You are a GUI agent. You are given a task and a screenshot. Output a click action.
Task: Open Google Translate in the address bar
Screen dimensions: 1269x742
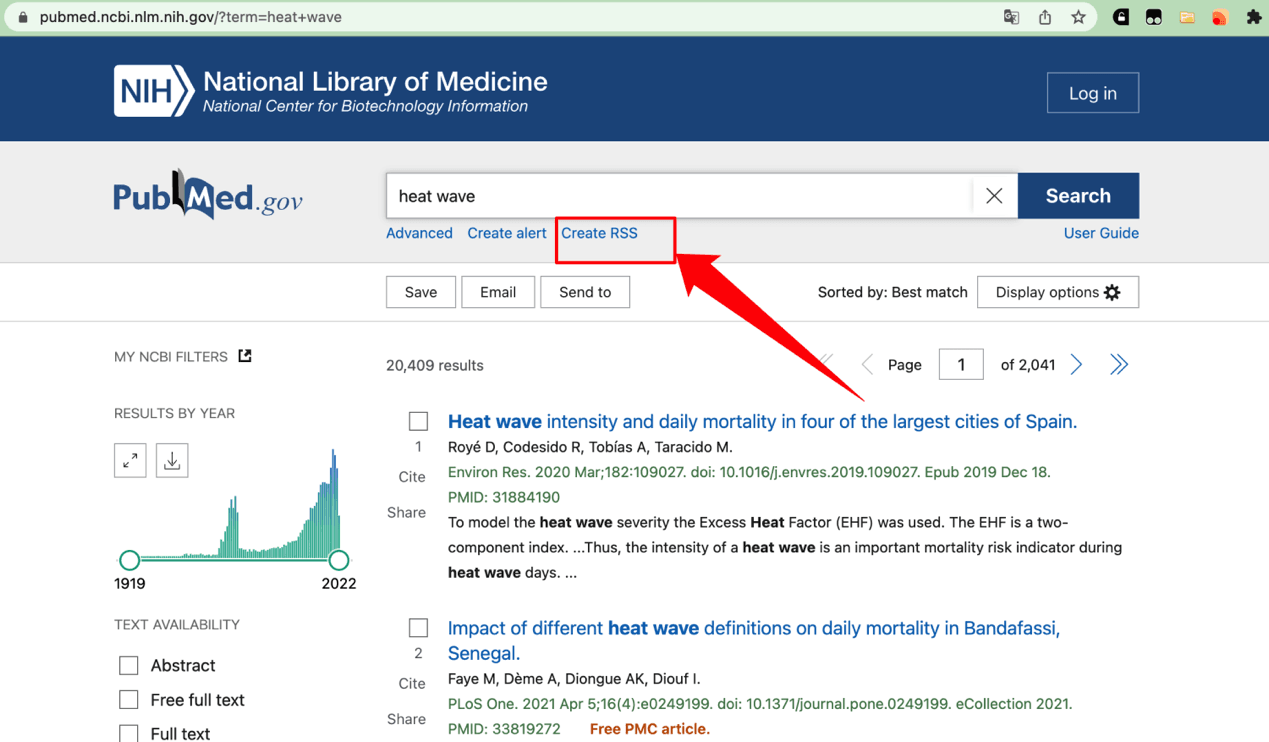(1010, 17)
